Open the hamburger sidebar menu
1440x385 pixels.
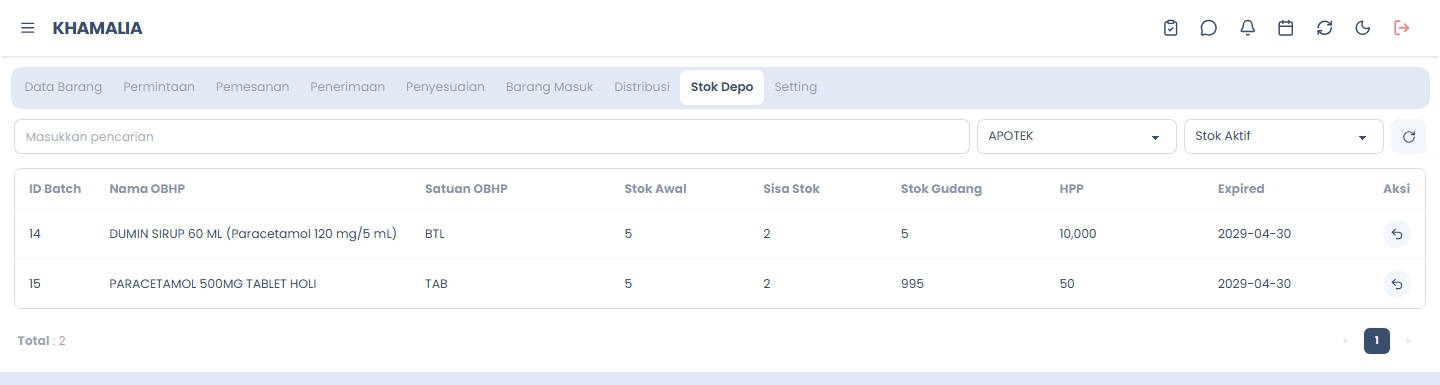pyautogui.click(x=28, y=28)
